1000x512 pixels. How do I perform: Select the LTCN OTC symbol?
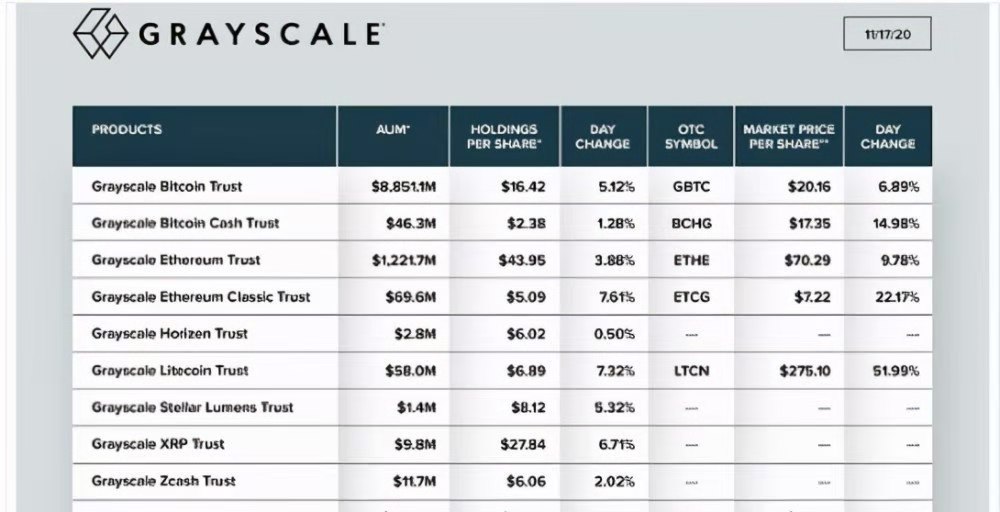point(690,370)
